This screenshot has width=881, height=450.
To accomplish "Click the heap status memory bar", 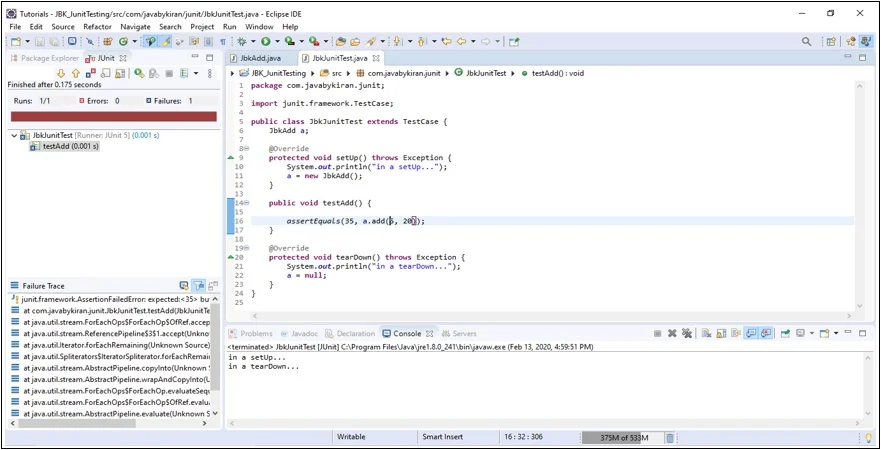I will pos(623,438).
